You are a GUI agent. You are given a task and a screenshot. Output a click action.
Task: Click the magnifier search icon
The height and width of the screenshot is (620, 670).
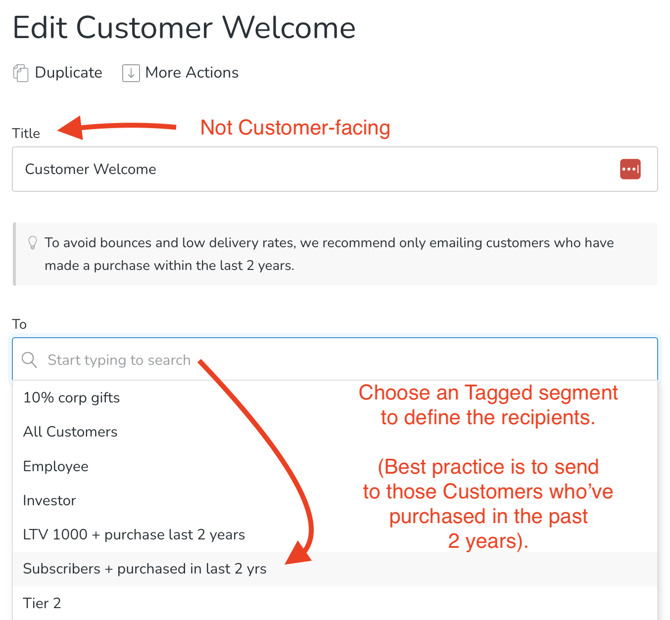tap(30, 360)
